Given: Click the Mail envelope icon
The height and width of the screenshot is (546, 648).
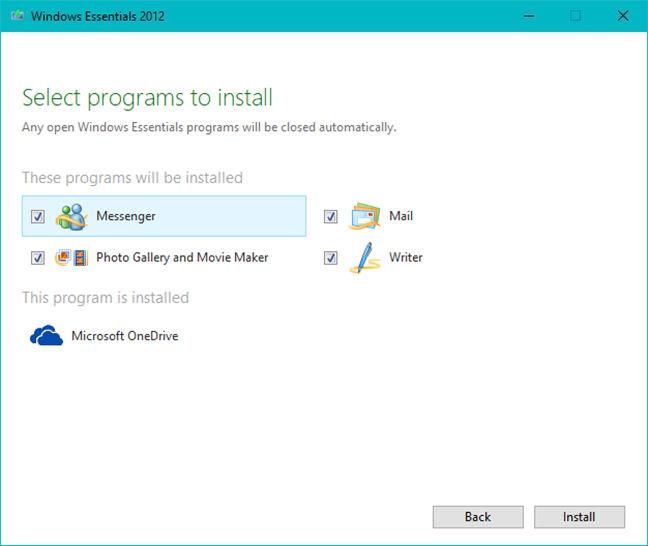Looking at the screenshot, I should 364,216.
